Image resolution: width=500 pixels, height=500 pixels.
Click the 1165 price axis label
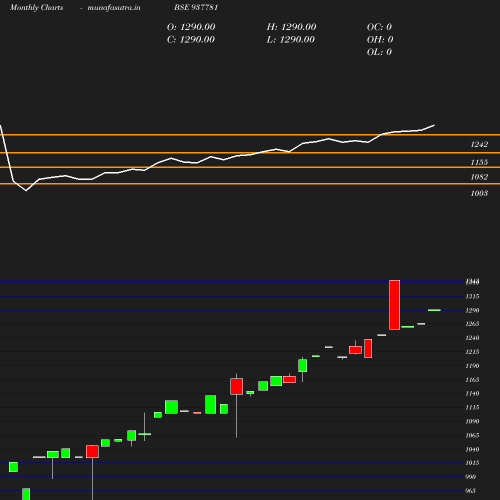pyautogui.click(x=472, y=380)
